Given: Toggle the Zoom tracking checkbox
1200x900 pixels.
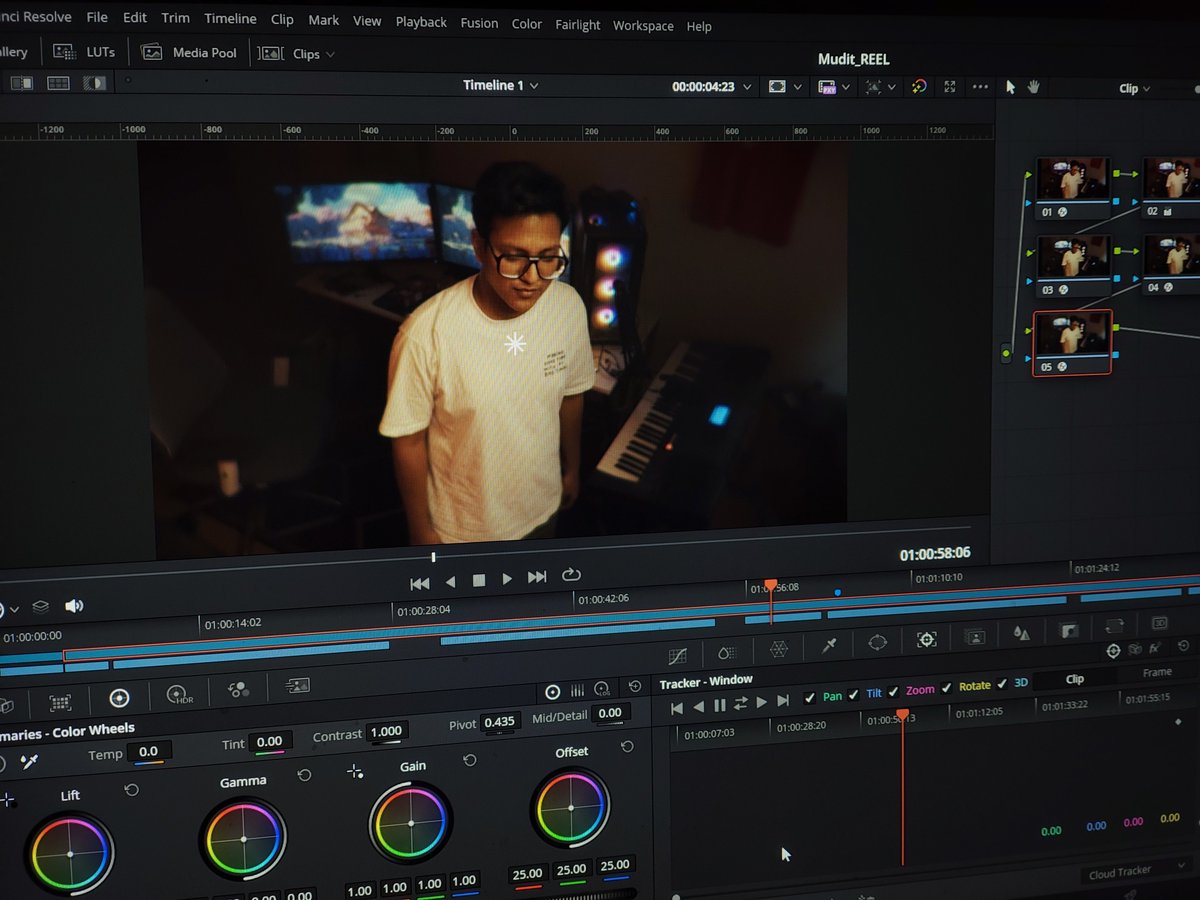Looking at the screenshot, I should tap(893, 692).
